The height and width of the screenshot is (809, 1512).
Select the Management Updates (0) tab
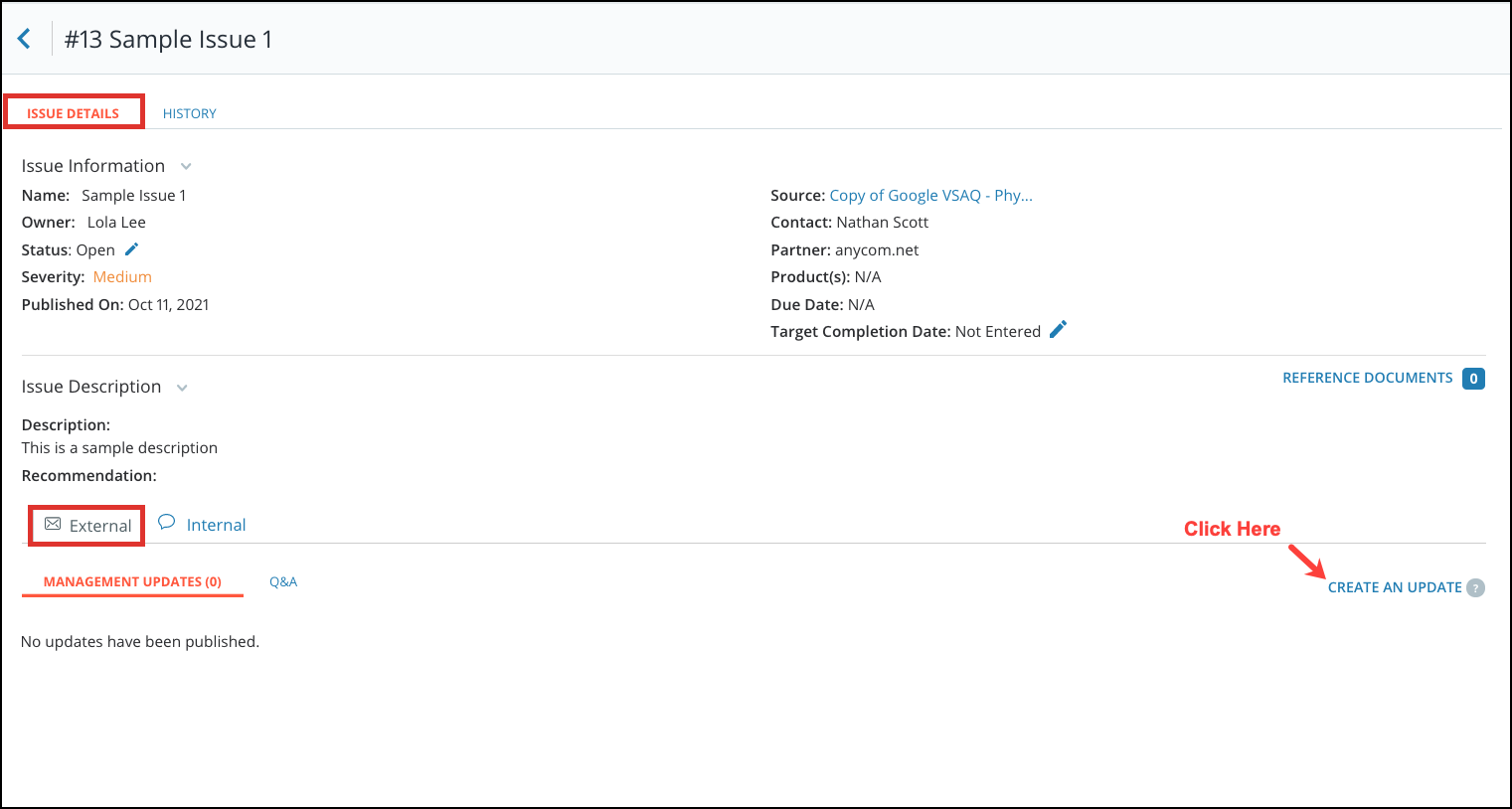(132, 581)
